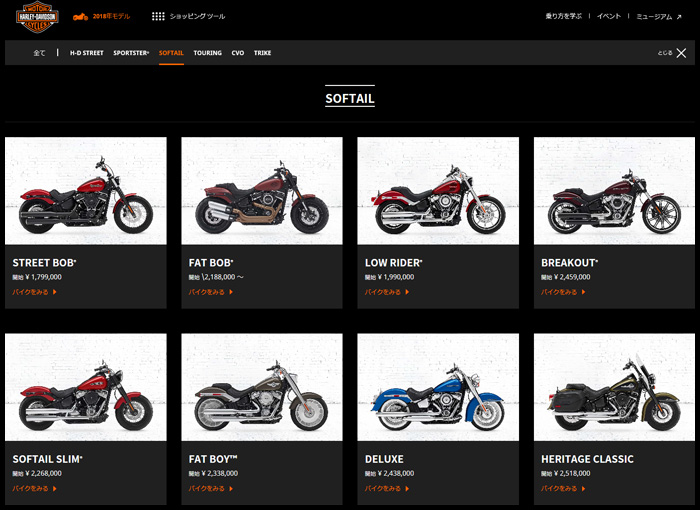Select the SOFTAIL tab
700x510 pixels.
point(171,53)
